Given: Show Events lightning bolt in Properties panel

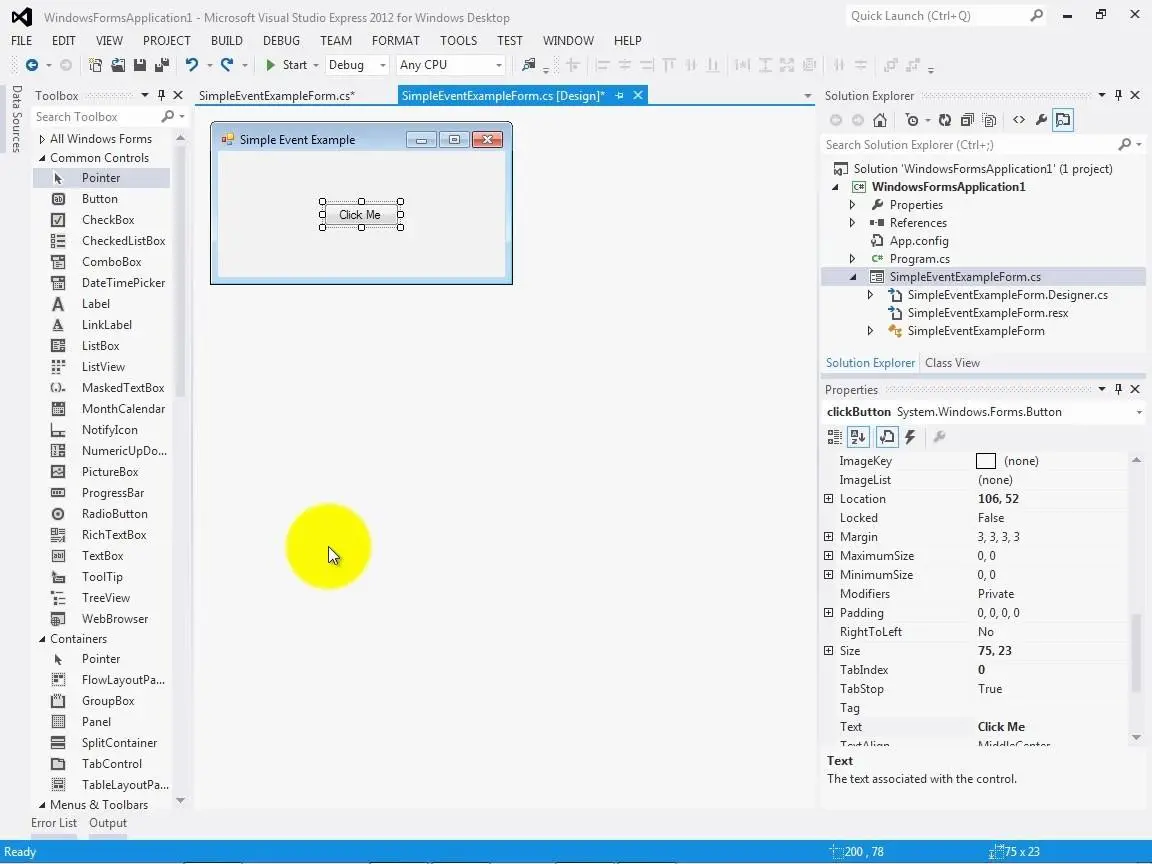Looking at the screenshot, I should tap(910, 437).
